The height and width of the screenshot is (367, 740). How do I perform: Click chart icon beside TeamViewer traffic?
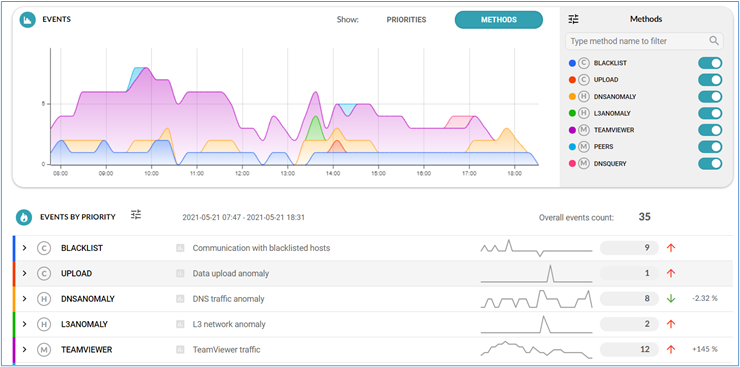[x=179, y=350]
